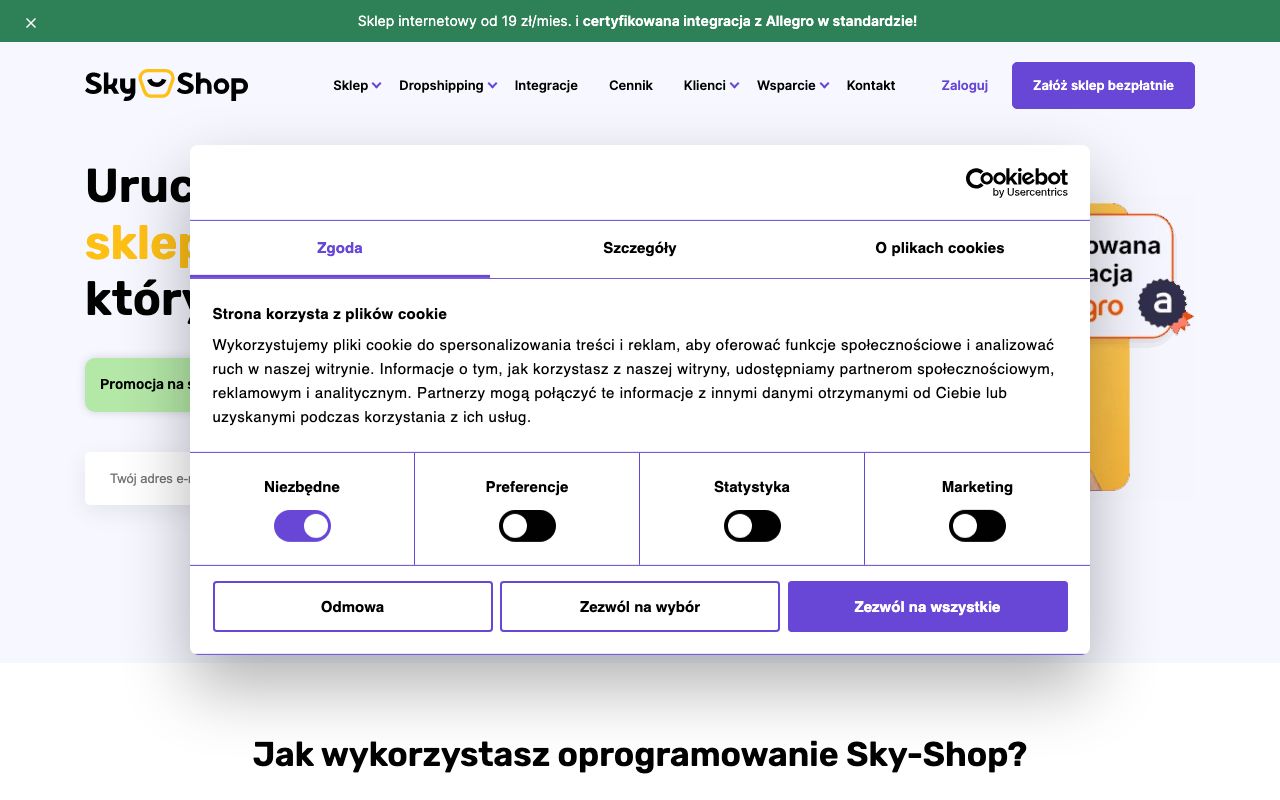Screen dimensions: 1280x800
Task: Click the Zaloguj link
Action: (x=965, y=85)
